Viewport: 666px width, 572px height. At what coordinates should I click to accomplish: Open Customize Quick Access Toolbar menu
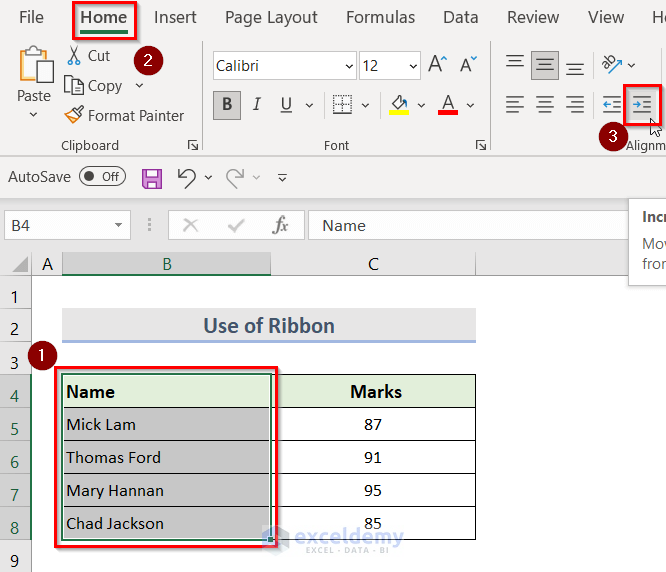(x=282, y=177)
